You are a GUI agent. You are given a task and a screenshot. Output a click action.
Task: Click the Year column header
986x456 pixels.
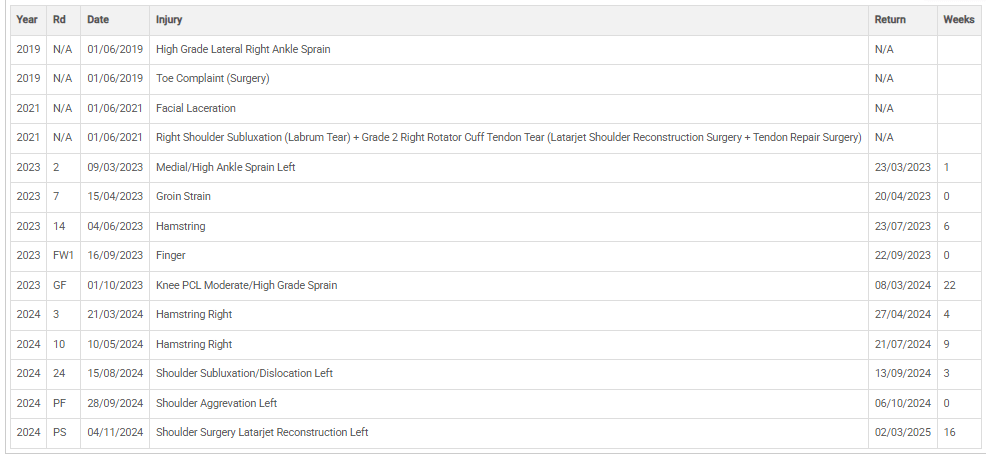[x=28, y=19]
